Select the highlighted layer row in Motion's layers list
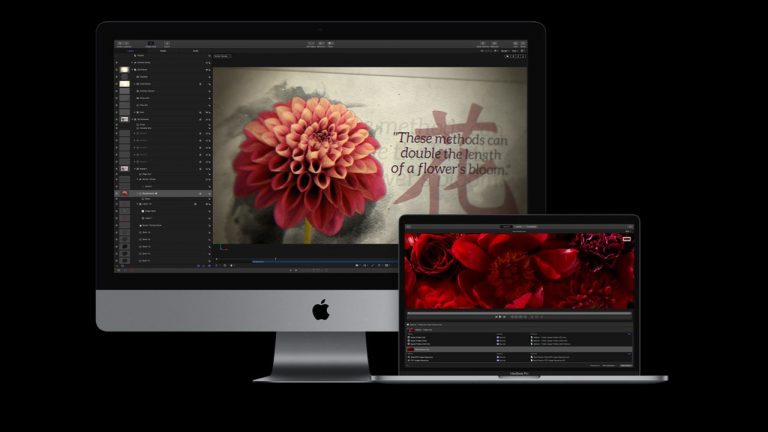 pyautogui.click(x=163, y=193)
